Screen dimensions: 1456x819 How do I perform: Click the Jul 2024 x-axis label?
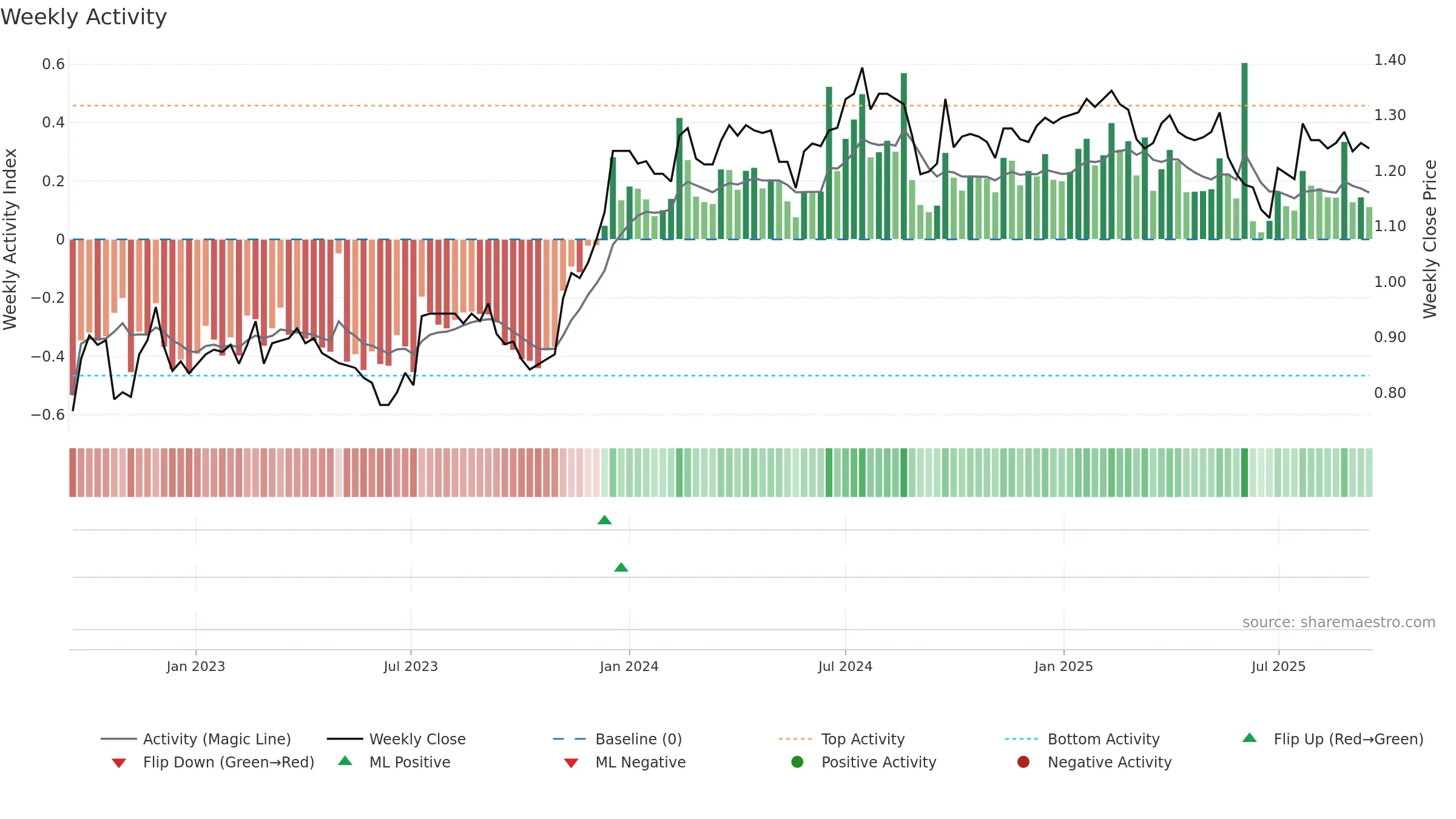pos(845,666)
